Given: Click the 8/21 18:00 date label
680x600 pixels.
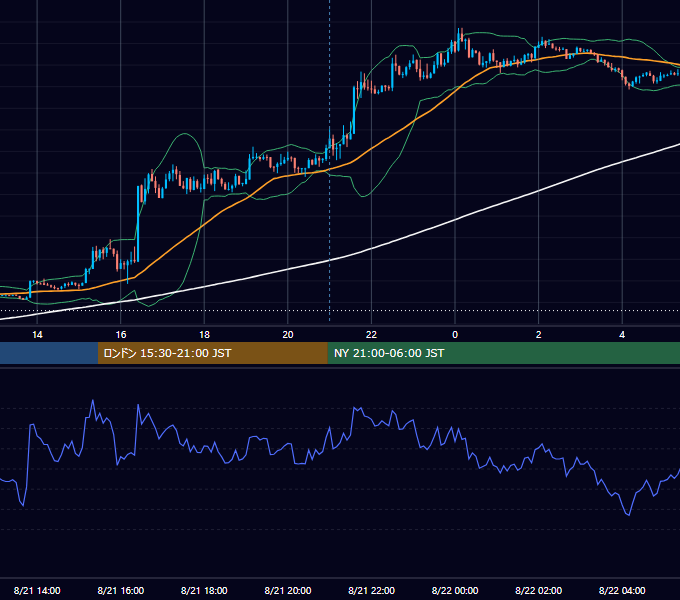Looking at the screenshot, I should tap(204, 590).
